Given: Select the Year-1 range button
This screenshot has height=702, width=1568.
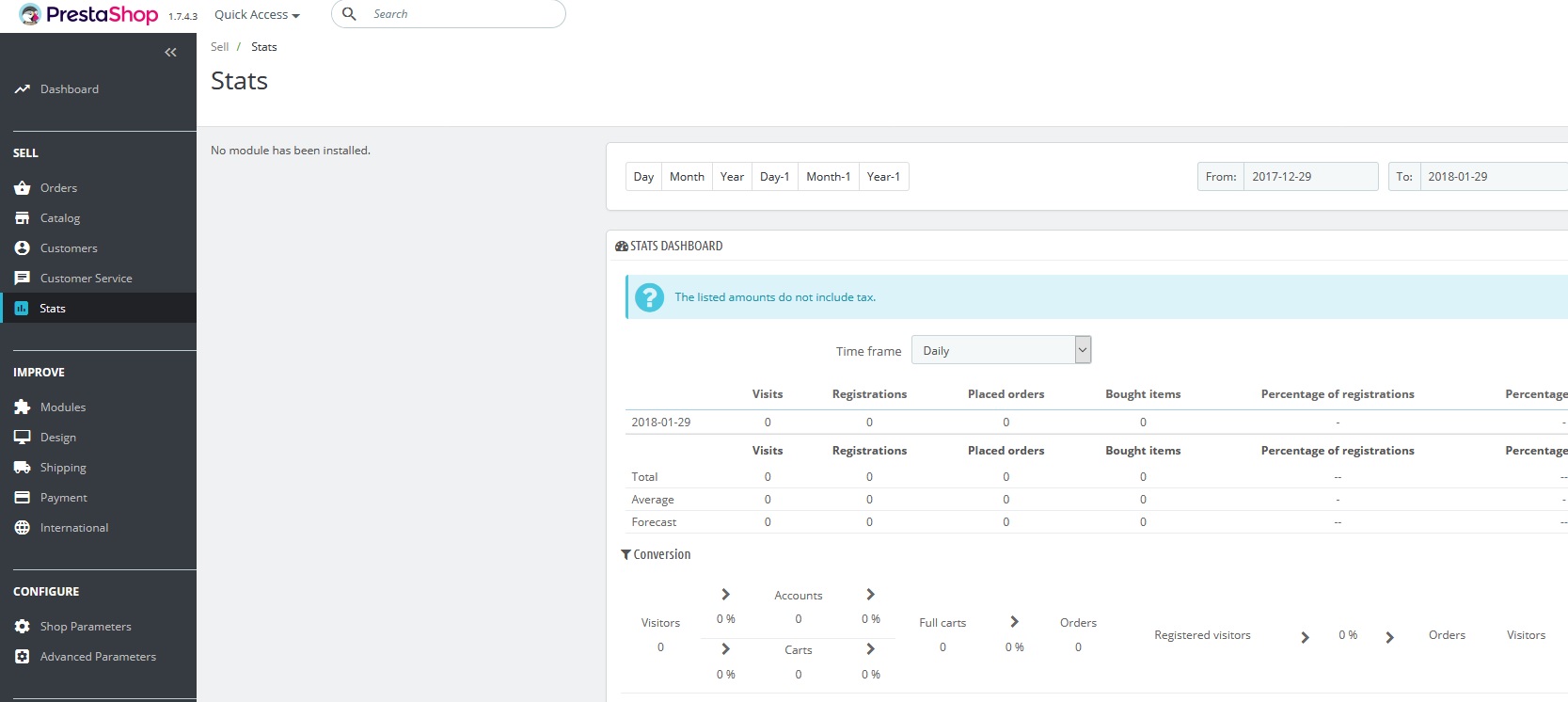Looking at the screenshot, I should [x=883, y=177].
